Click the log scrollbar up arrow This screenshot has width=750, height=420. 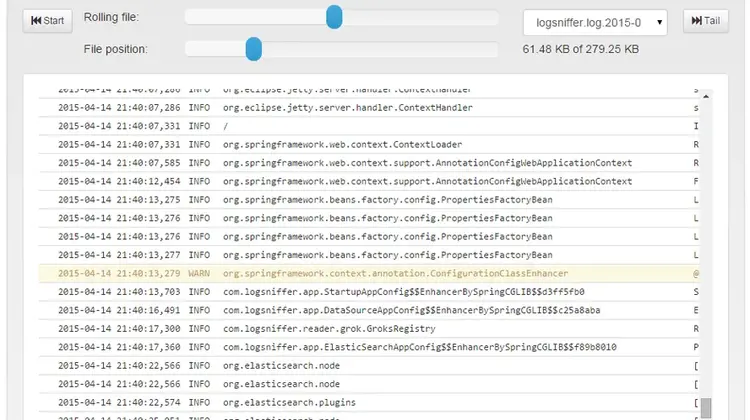point(706,96)
